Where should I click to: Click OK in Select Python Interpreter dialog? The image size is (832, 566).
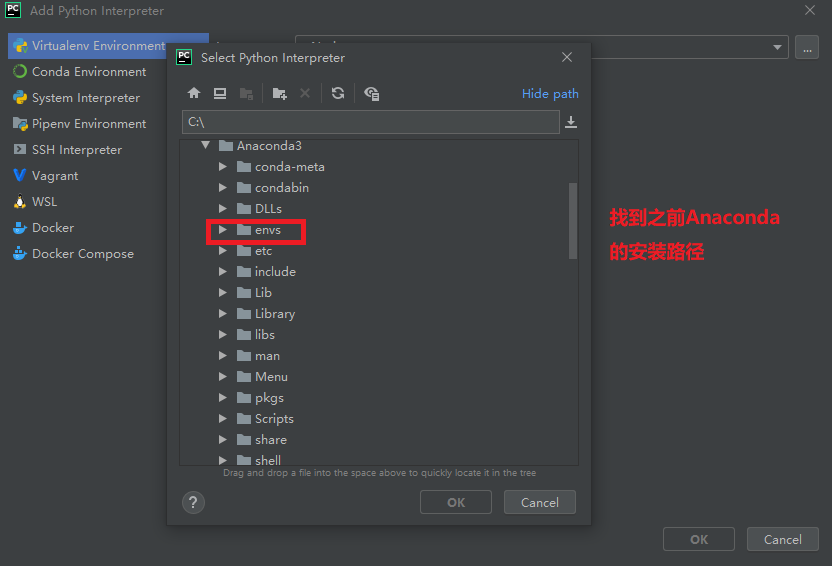pos(456,502)
